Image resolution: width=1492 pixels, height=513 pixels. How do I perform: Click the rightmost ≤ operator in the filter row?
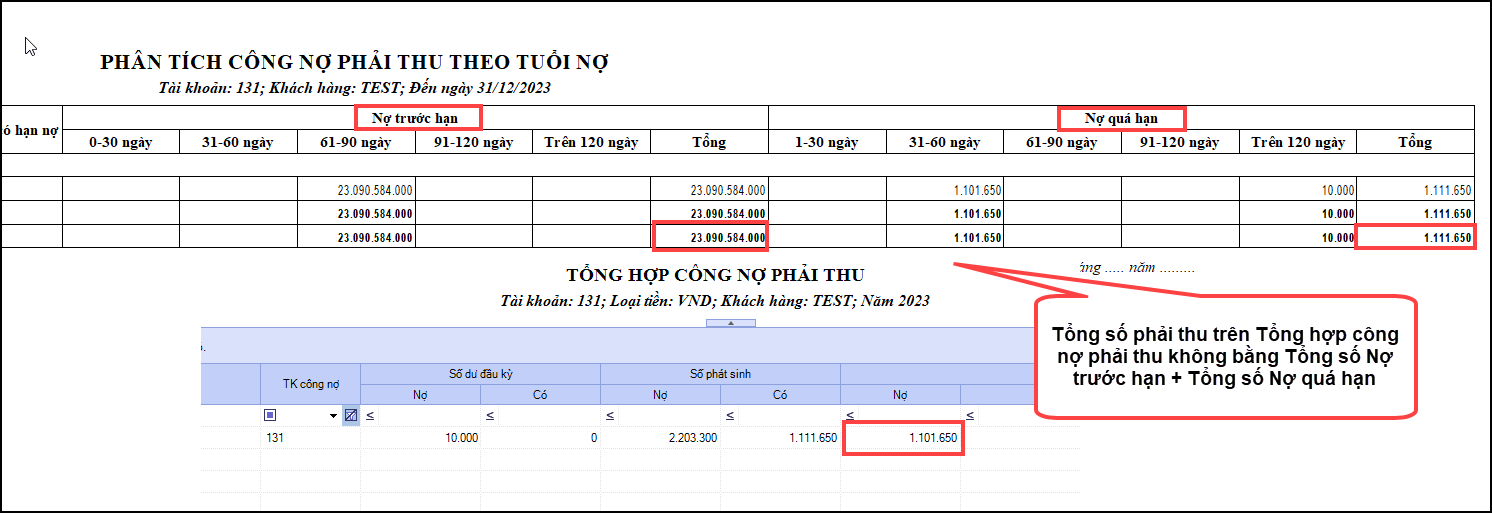tap(969, 415)
